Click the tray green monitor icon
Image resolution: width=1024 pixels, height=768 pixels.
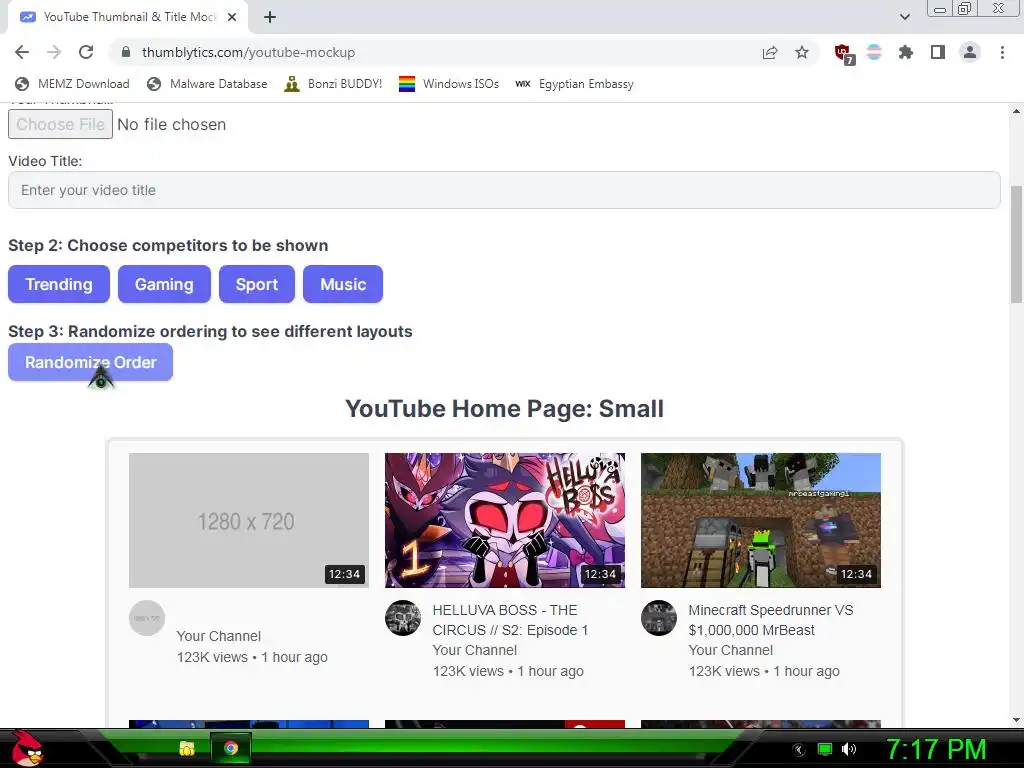point(825,749)
